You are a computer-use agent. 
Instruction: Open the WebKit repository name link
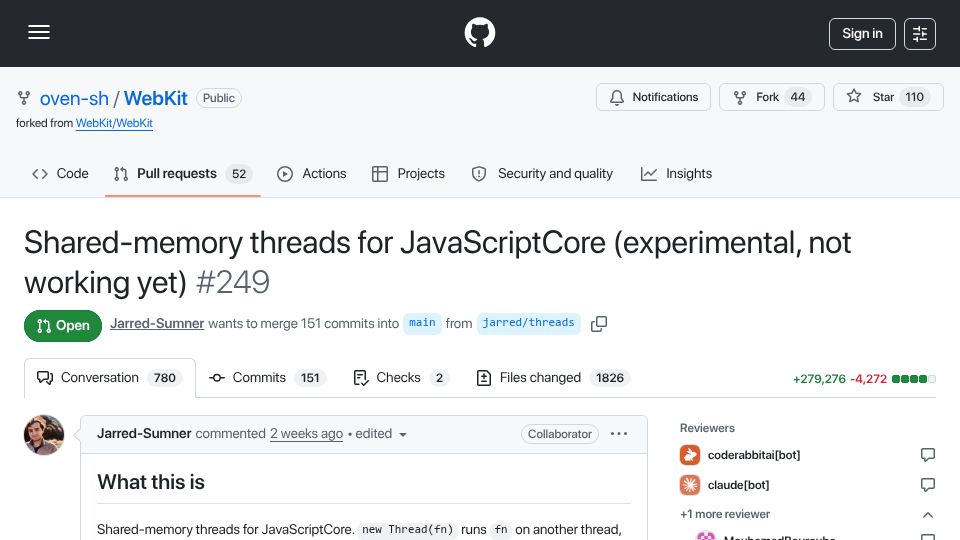point(156,98)
